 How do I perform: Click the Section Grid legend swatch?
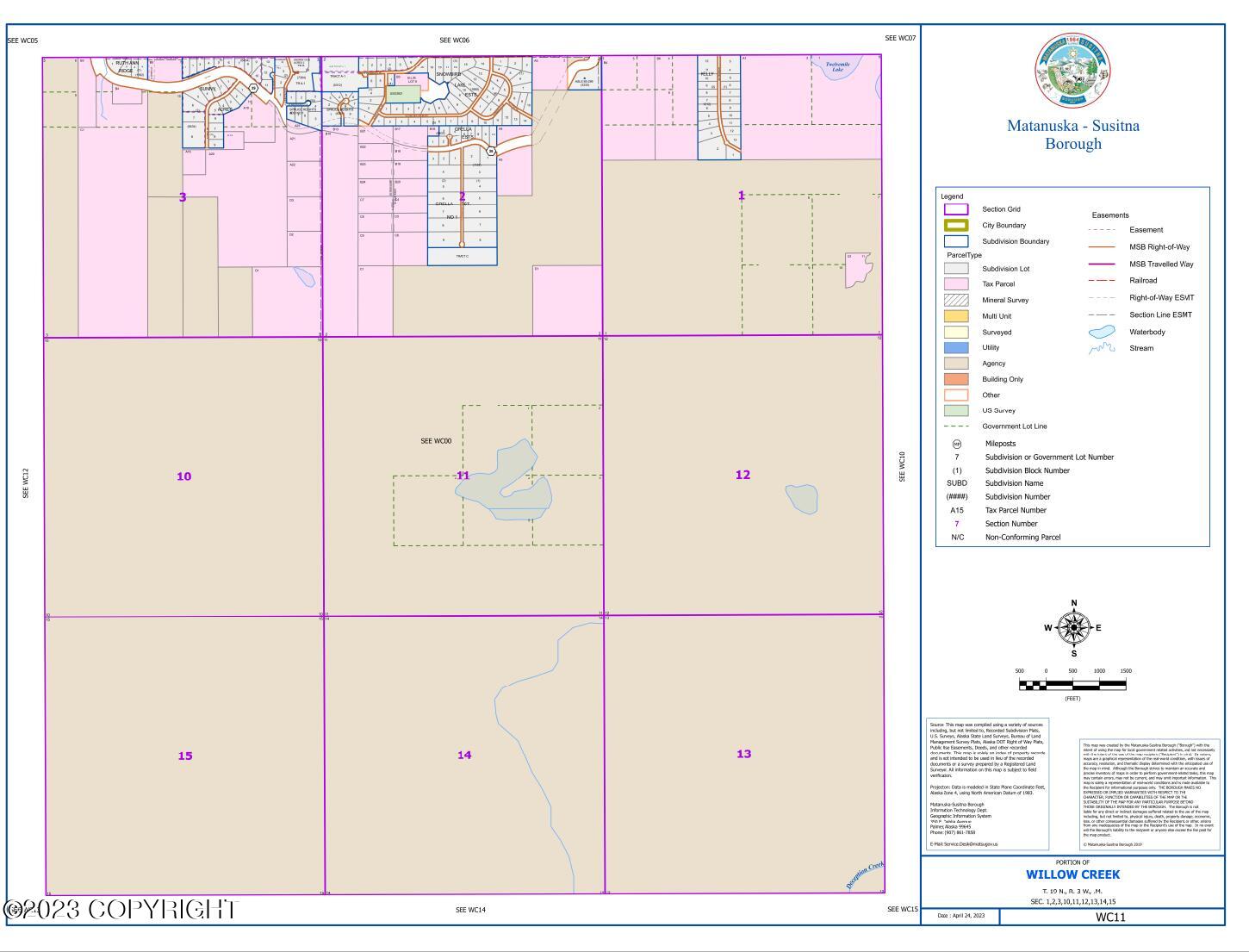coord(956,209)
